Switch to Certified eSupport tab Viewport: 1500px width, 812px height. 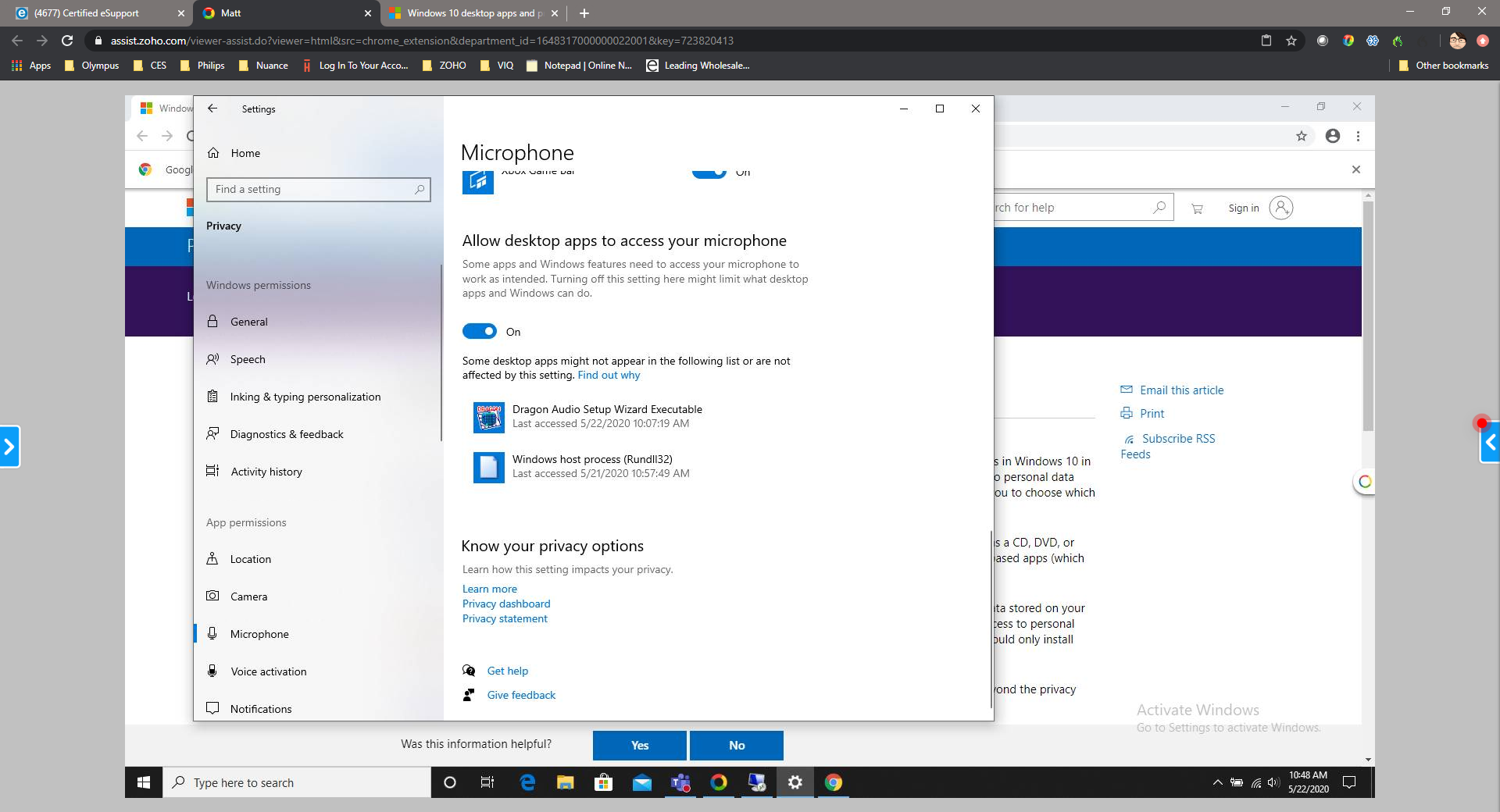click(x=98, y=13)
